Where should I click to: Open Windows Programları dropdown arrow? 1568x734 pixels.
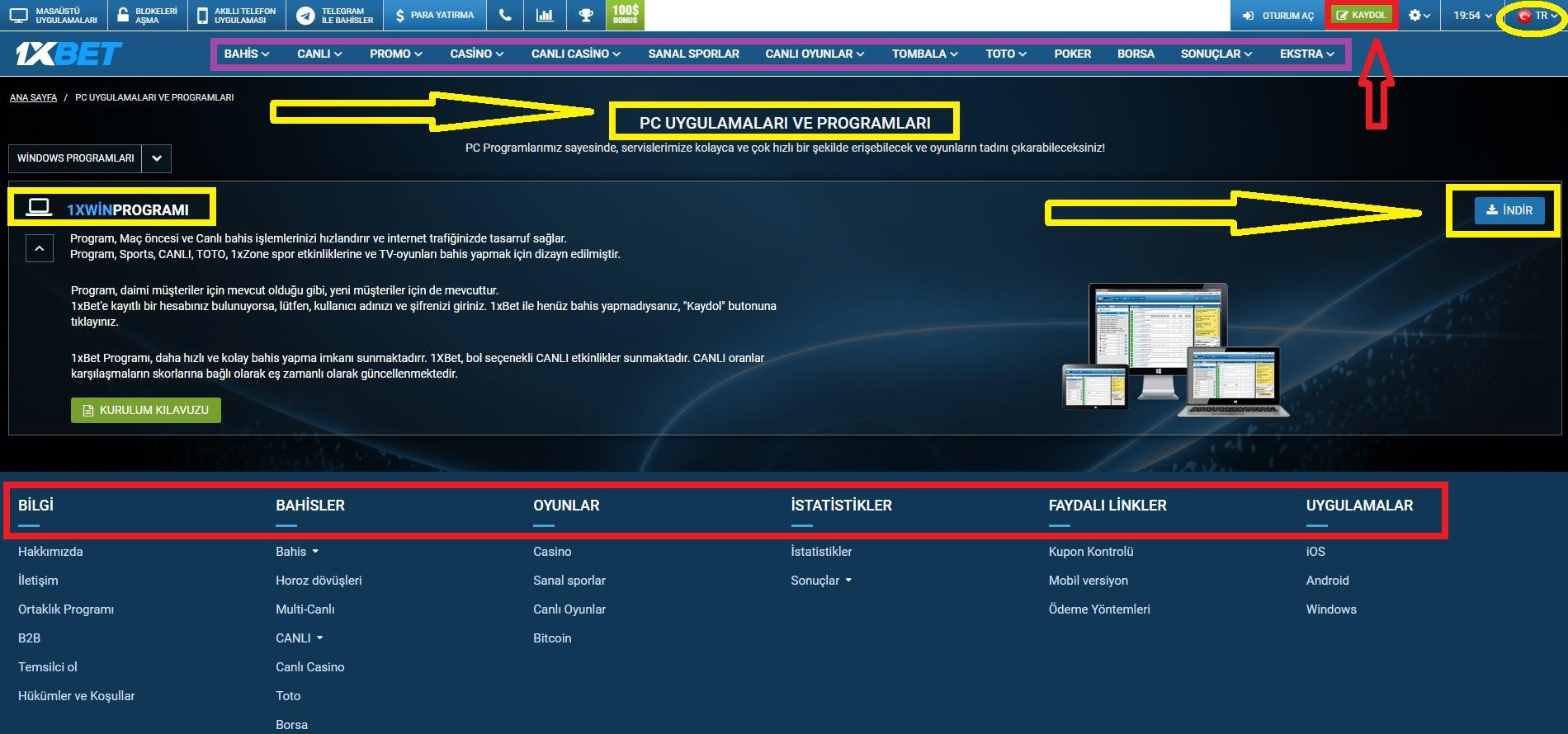click(x=157, y=158)
